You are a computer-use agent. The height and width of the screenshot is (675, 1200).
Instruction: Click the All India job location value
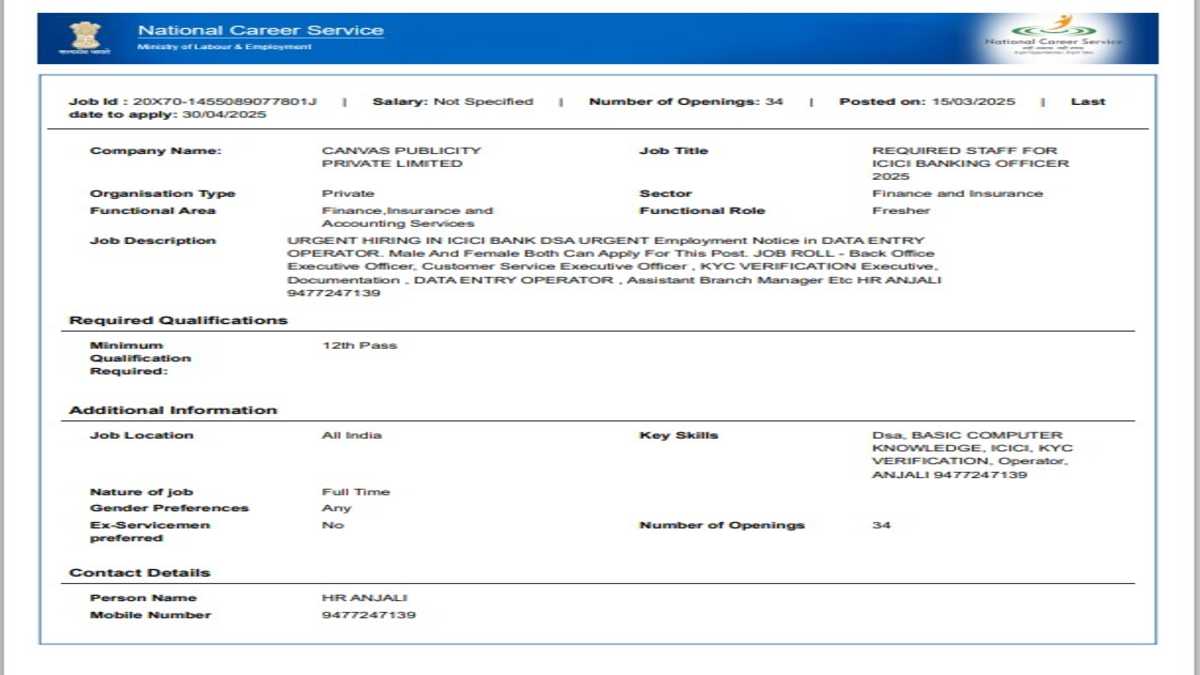(351, 436)
